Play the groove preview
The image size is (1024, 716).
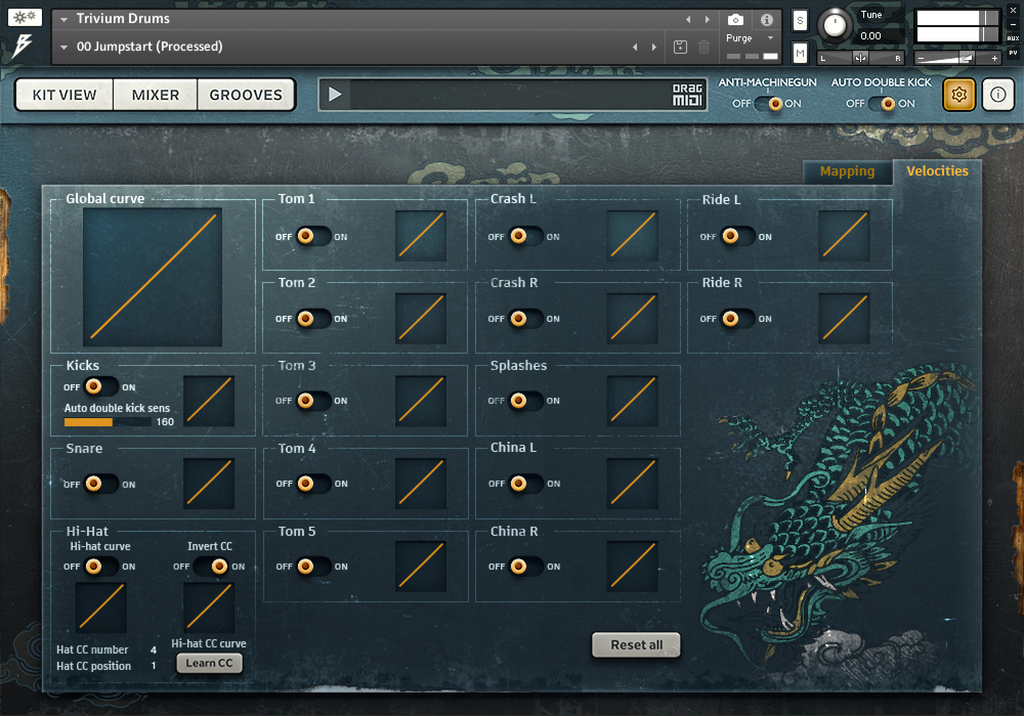point(335,95)
